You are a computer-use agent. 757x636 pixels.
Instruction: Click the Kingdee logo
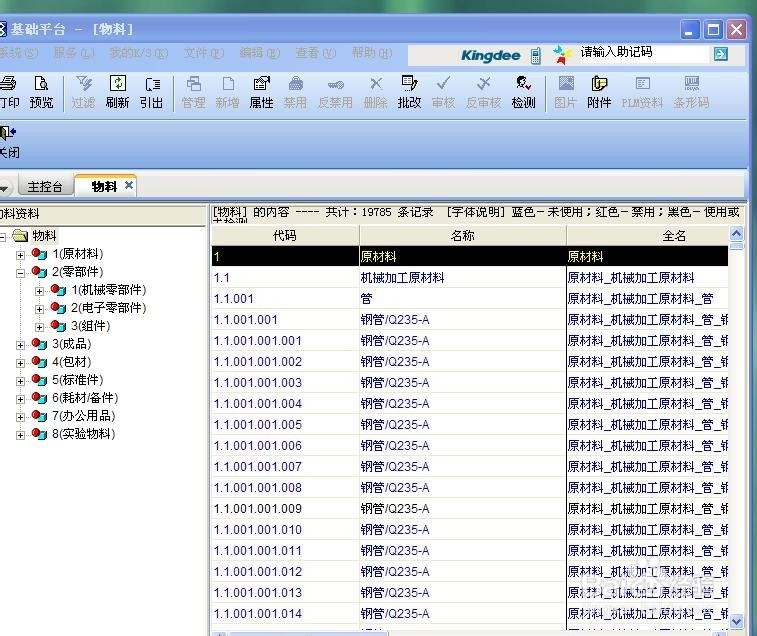(x=491, y=56)
